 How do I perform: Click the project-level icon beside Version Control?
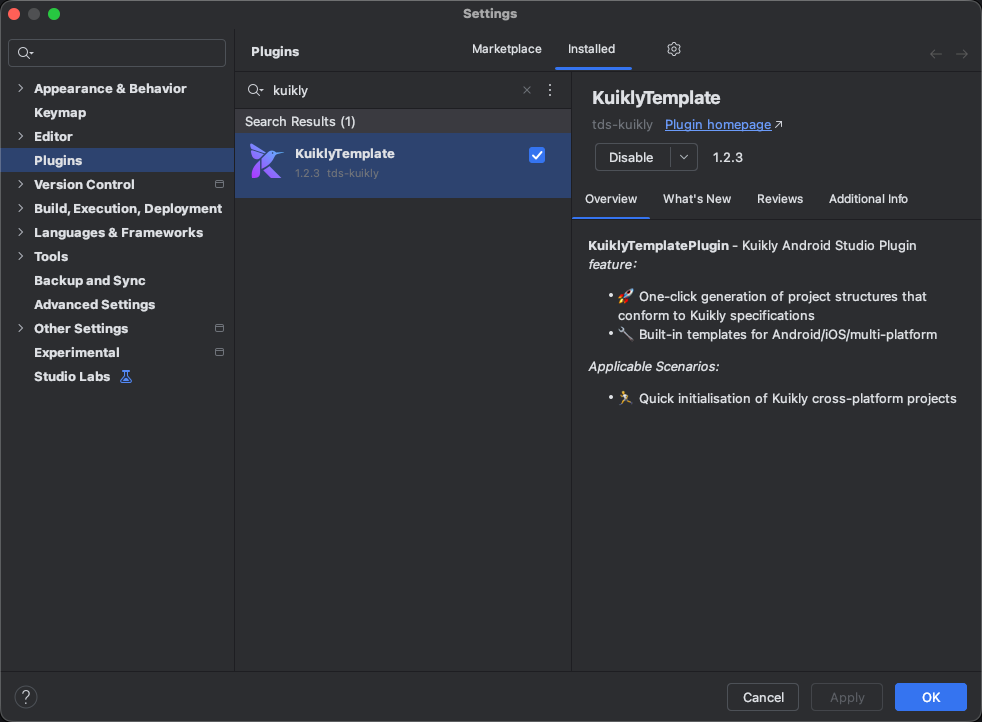pyautogui.click(x=219, y=184)
